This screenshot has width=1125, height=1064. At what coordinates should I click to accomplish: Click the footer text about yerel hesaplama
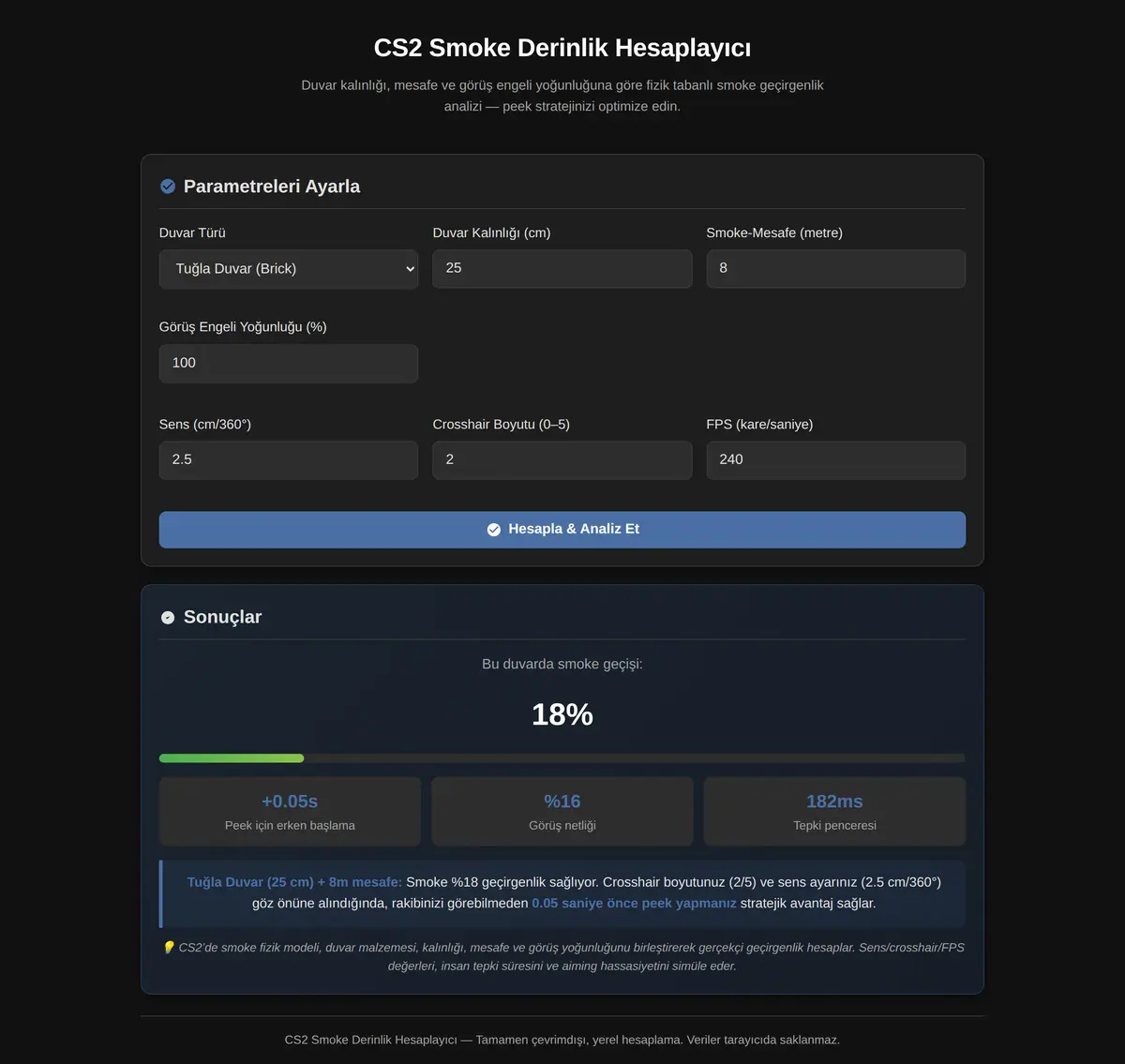click(562, 1040)
